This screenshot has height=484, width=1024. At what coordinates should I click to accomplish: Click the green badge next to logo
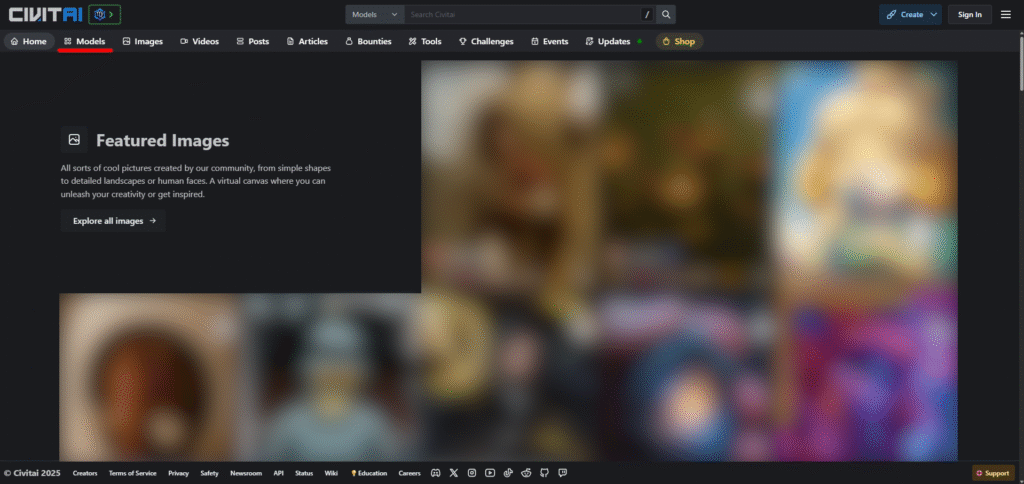point(105,14)
